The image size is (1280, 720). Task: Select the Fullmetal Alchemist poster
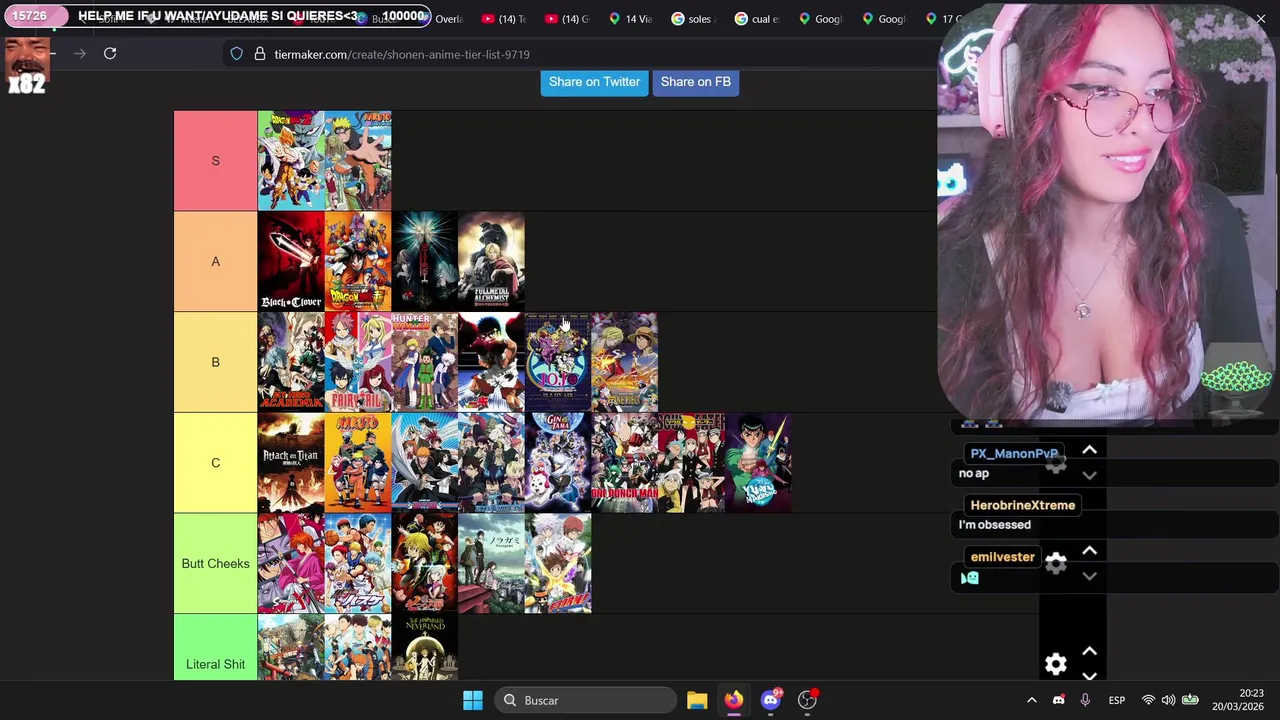pyautogui.click(x=491, y=261)
